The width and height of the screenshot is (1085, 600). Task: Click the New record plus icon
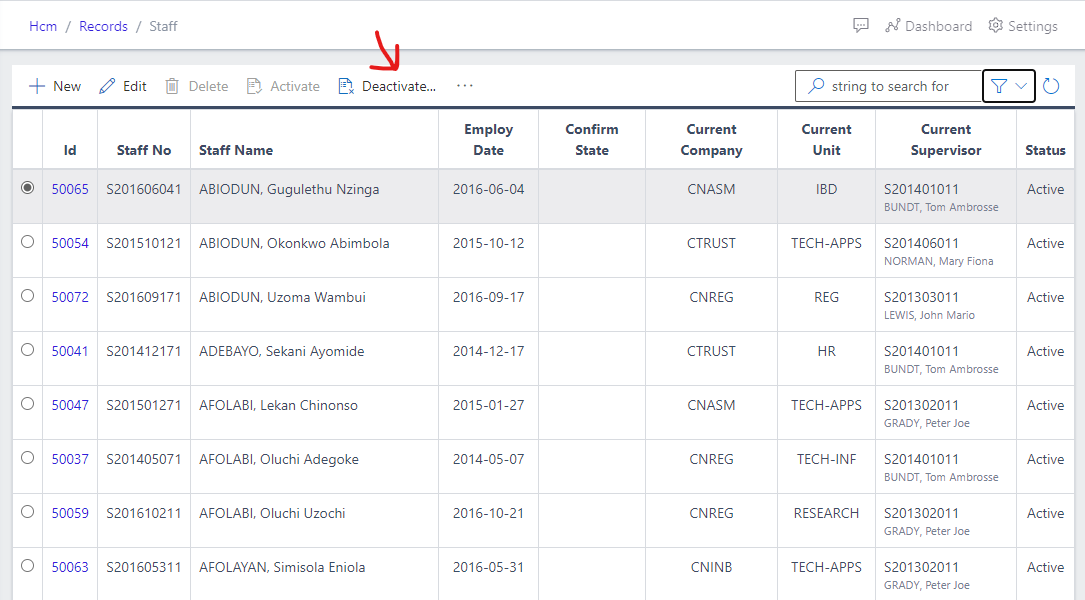(37, 86)
